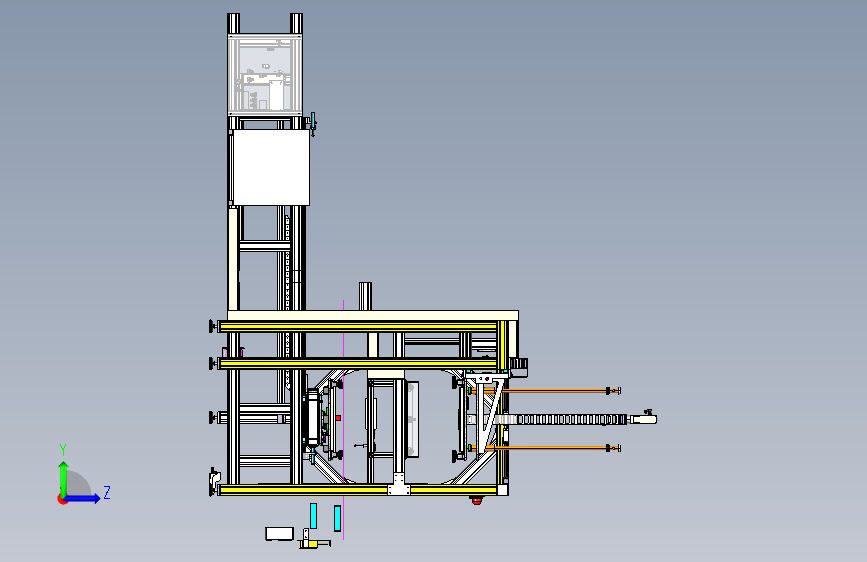Click the green Y axis arrow of triad

coord(63,477)
